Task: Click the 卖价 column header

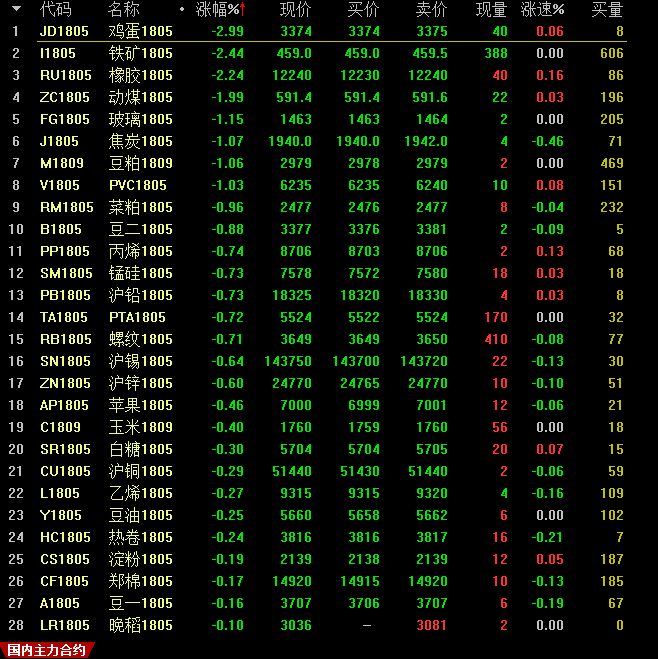Action: point(430,10)
